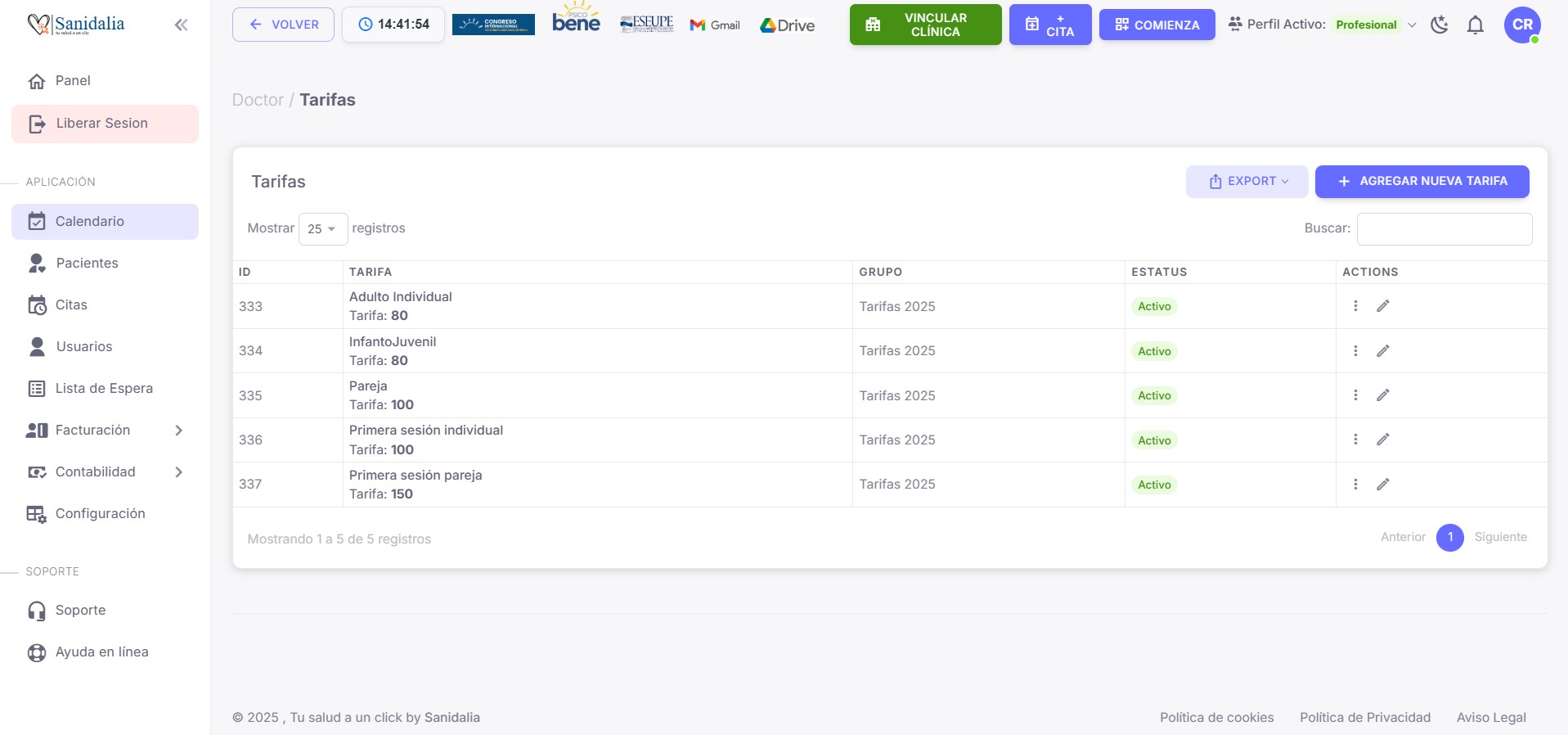Open the Psico Bene logo shortcut

[x=576, y=18]
